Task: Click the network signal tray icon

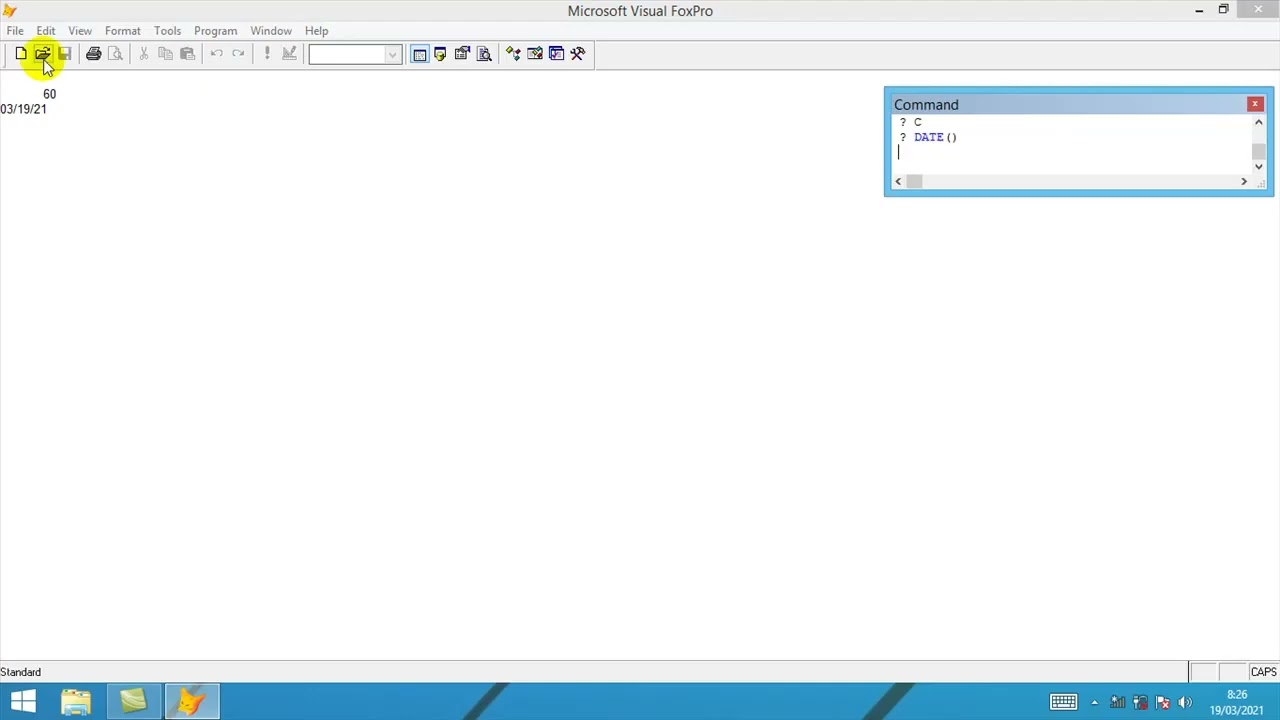Action: pyautogui.click(x=1117, y=702)
